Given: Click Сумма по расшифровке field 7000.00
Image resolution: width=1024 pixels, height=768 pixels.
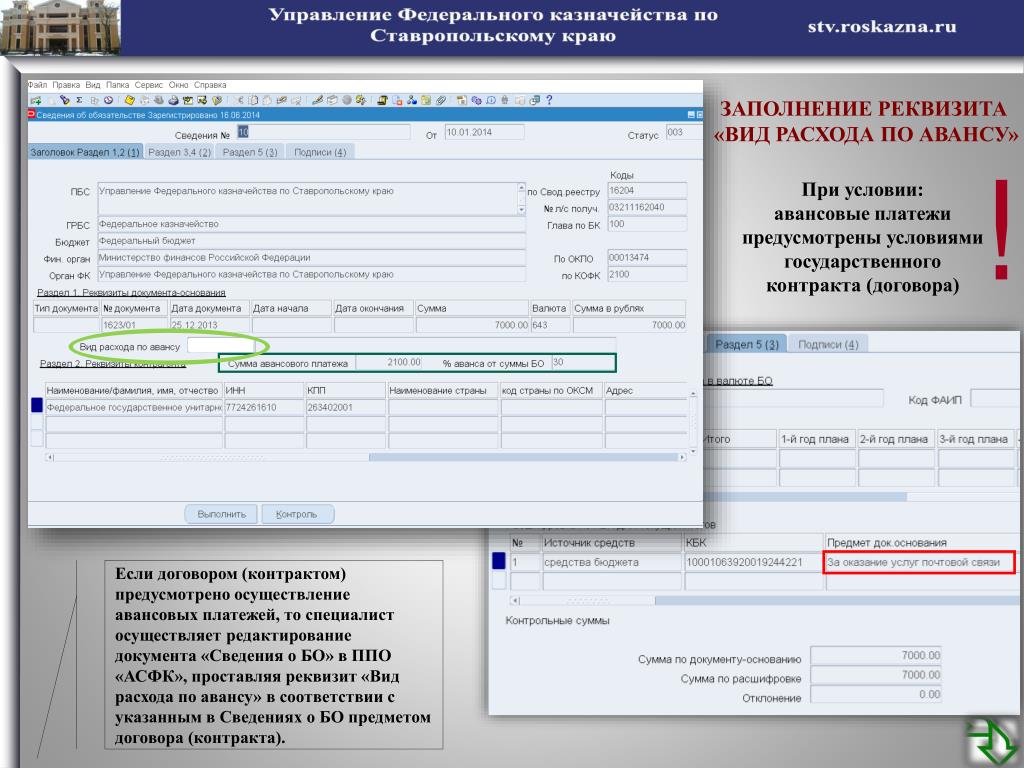Looking at the screenshot, I should point(876,675).
